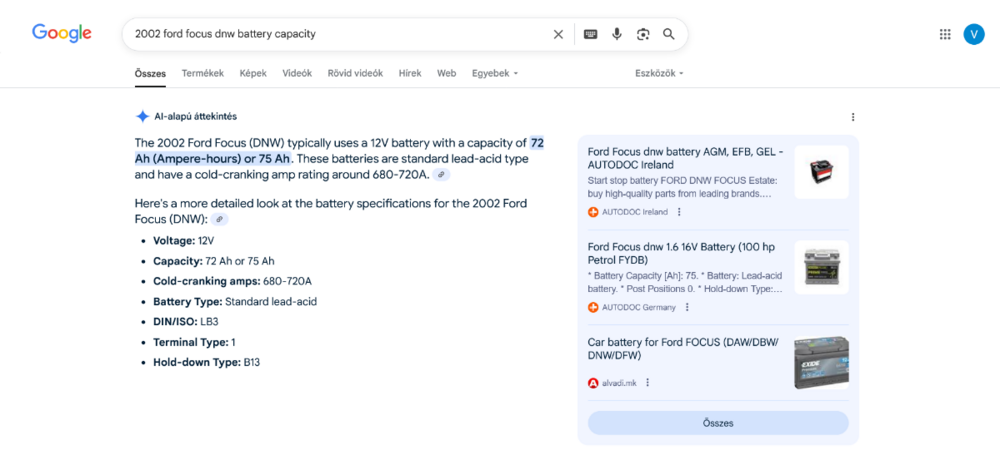Image resolution: width=1000 pixels, height=450 pixels.
Task: Open Ford Focus dnw battery AGM, EFB, GEL link
Action: 686,158
